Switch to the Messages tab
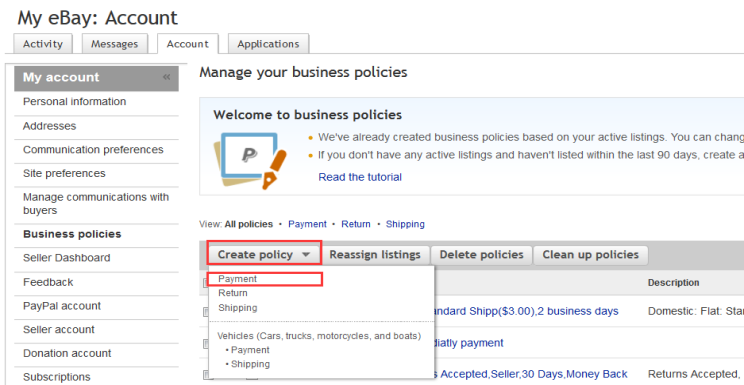 pyautogui.click(x=114, y=44)
